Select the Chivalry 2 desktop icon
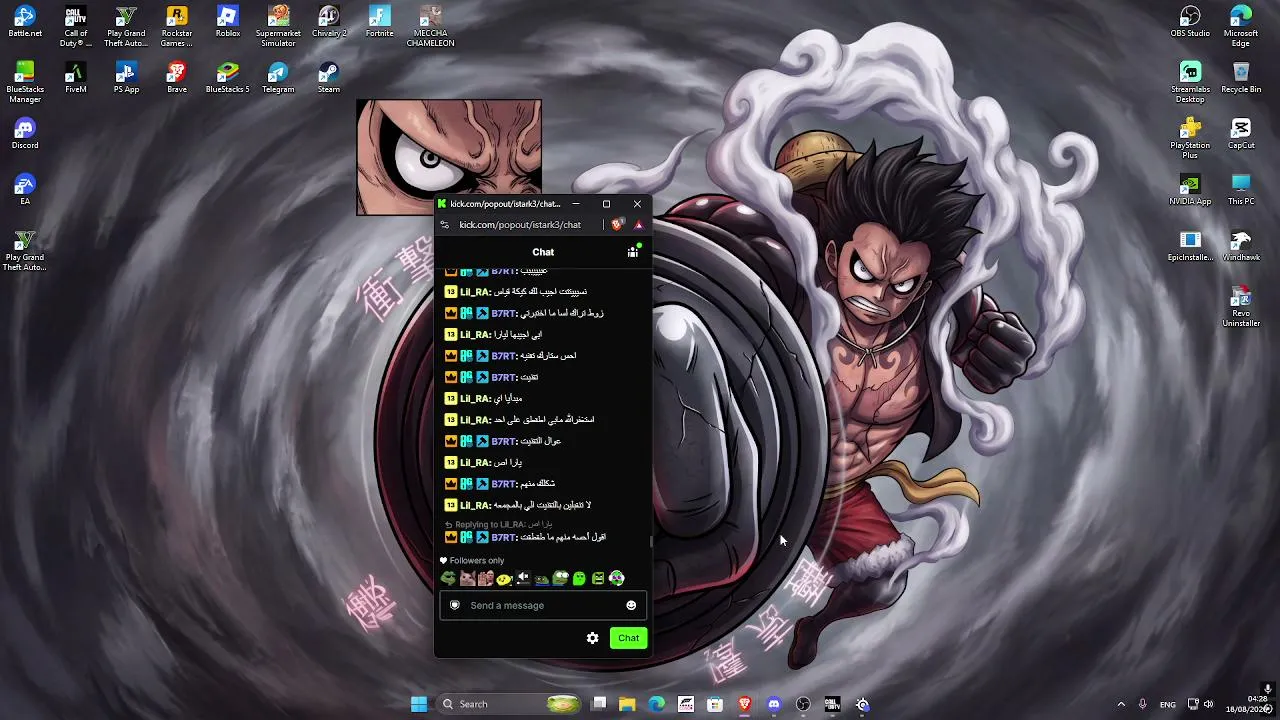Screen dimensions: 1280x720 point(329,23)
